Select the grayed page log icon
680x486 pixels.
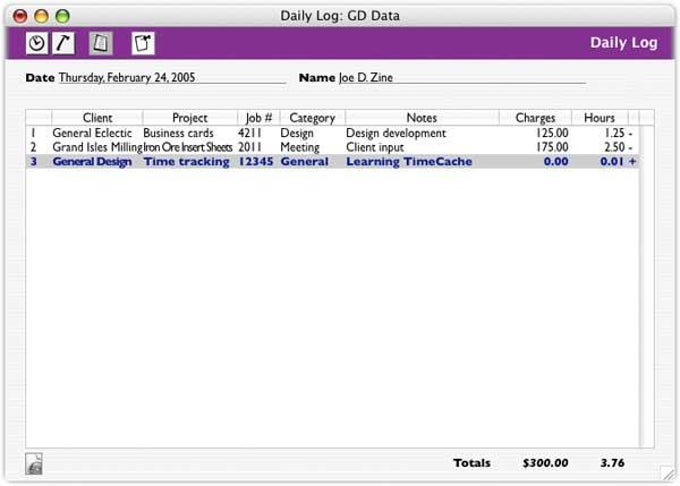point(101,43)
